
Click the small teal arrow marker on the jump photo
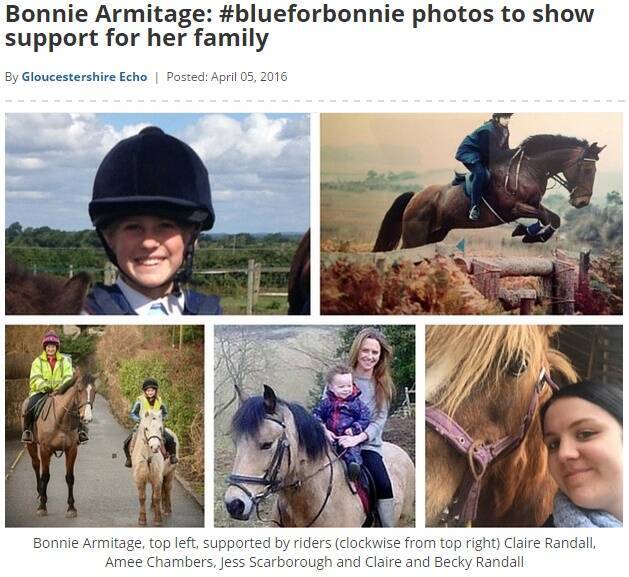461,245
